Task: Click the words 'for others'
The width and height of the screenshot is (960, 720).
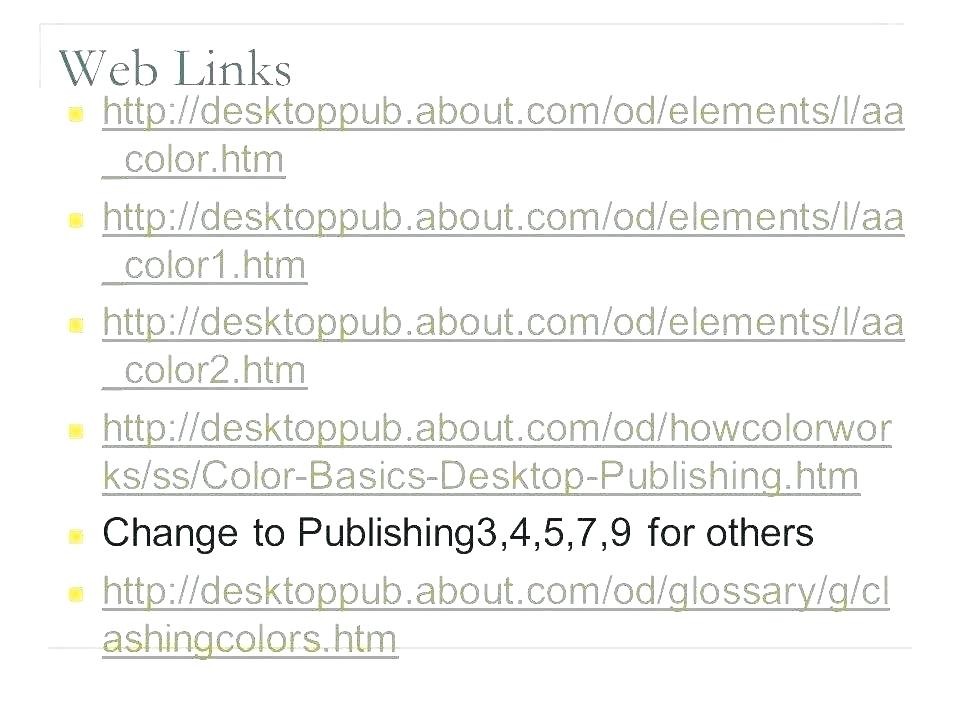Action: 731,534
